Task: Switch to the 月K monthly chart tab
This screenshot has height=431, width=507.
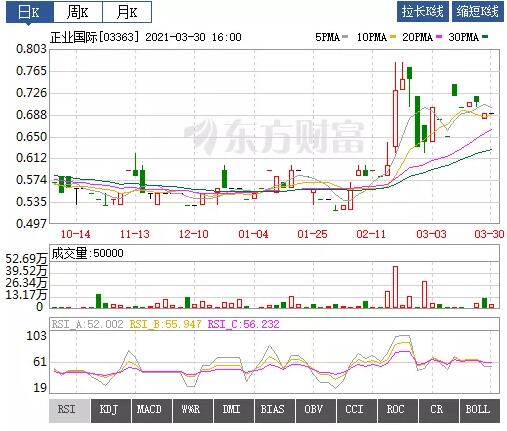Action: pyautogui.click(x=127, y=12)
